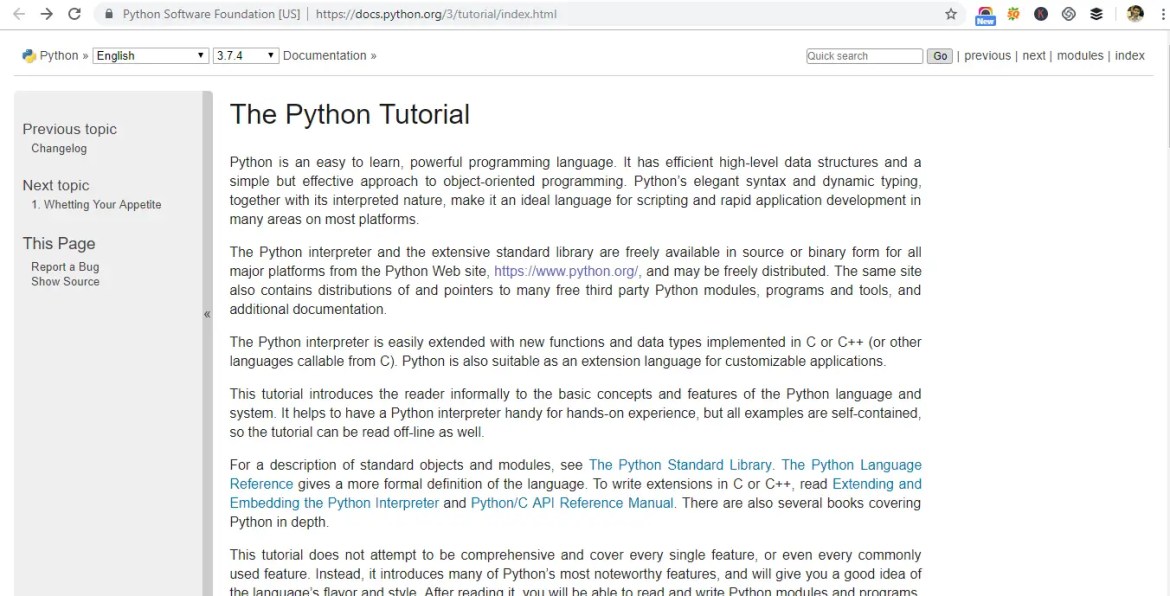Click the spiral circle extension icon
Viewport: 1170px width, 596px height.
click(x=1069, y=14)
